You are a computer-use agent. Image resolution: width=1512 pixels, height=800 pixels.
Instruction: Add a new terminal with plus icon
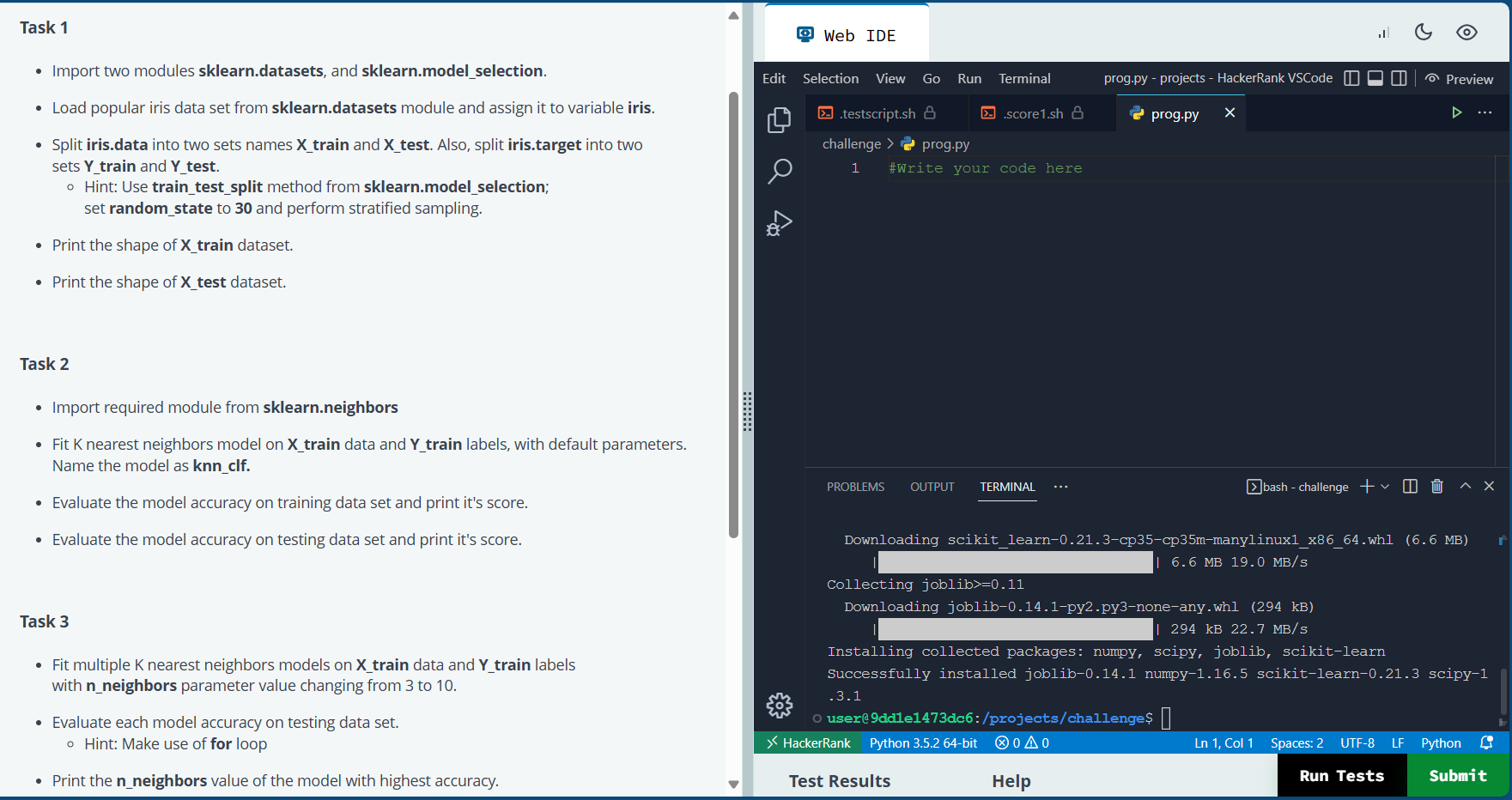tap(1367, 487)
